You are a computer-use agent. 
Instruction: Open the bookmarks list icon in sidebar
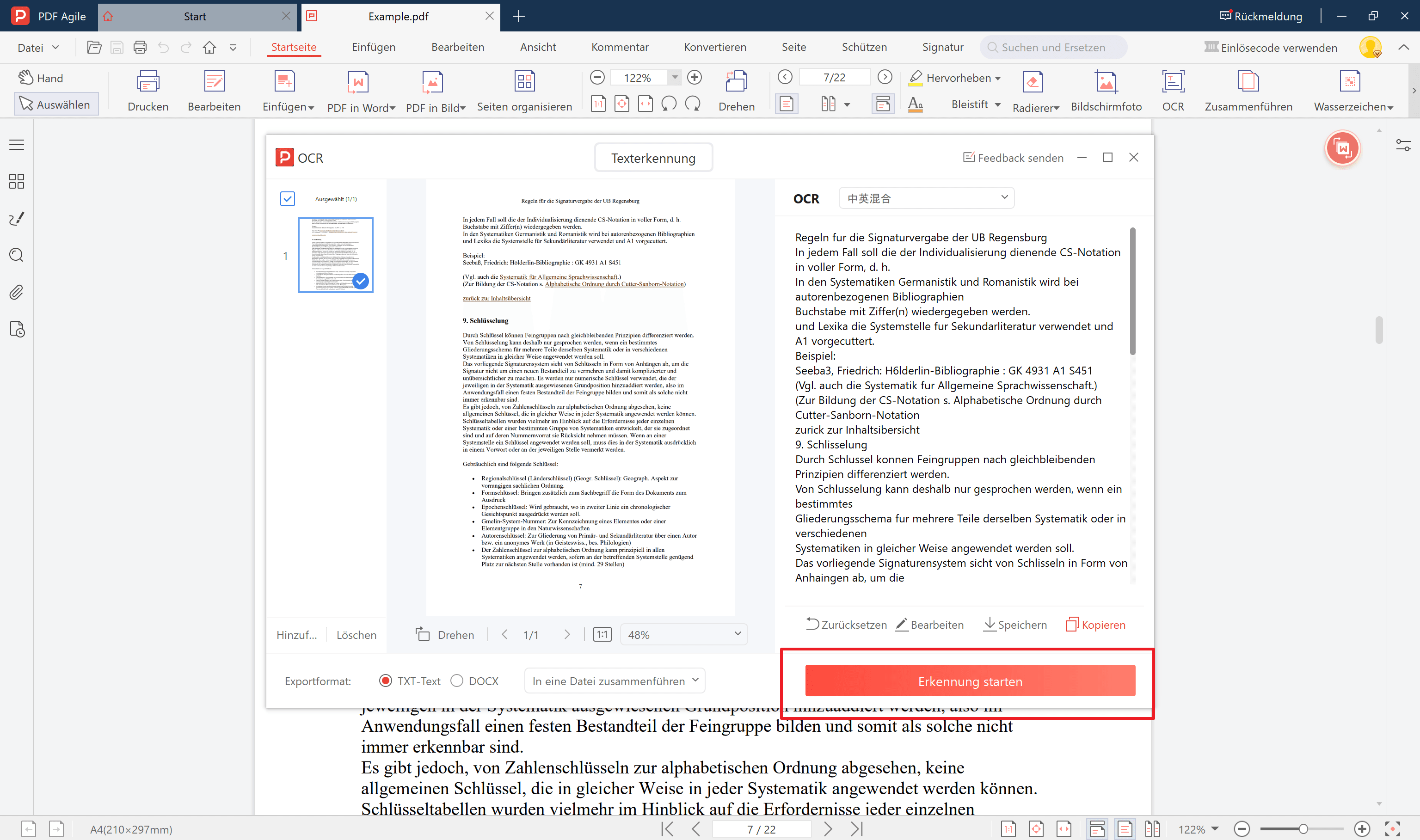[16, 144]
